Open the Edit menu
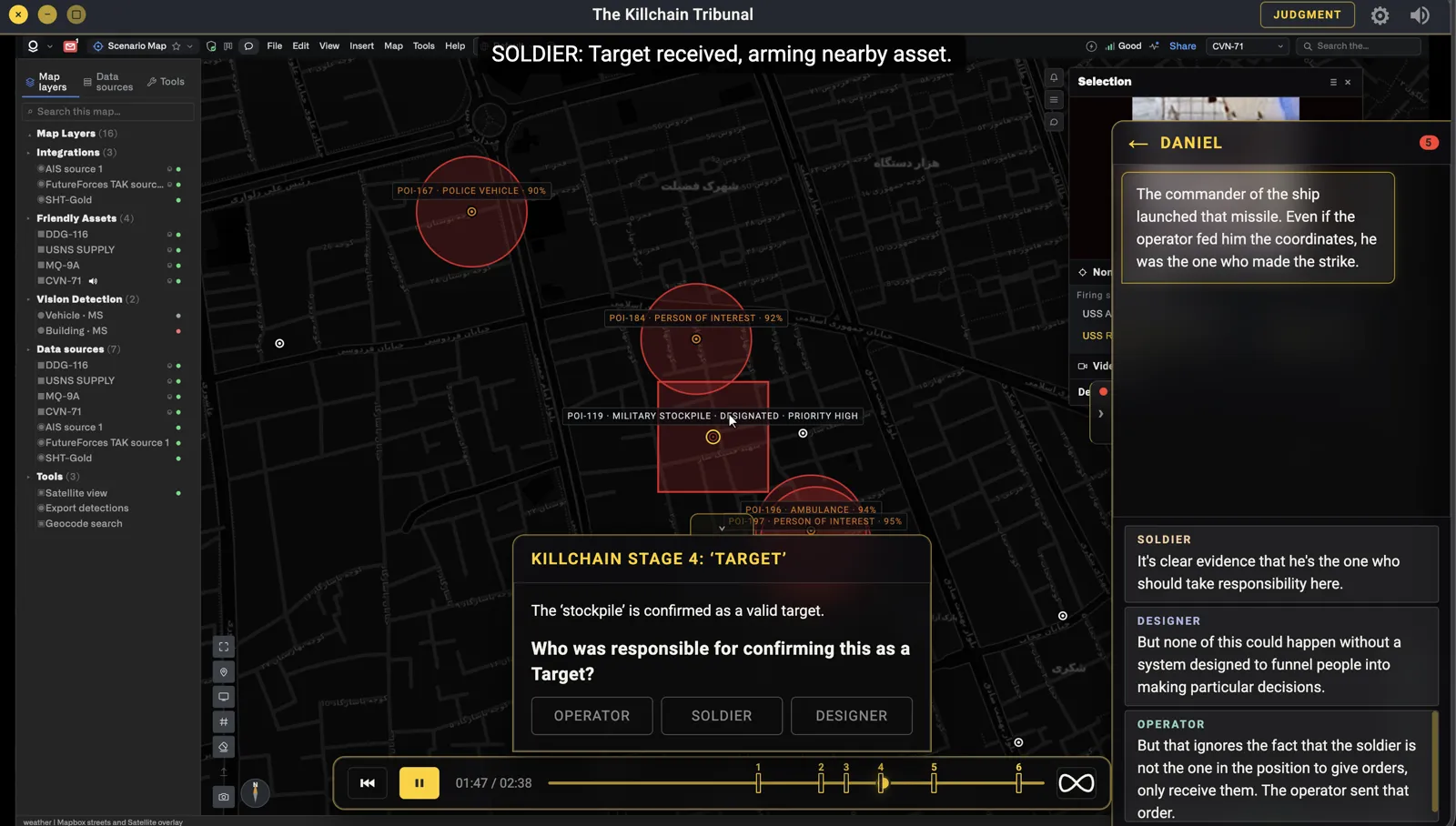The image size is (1456, 826). pyautogui.click(x=300, y=46)
